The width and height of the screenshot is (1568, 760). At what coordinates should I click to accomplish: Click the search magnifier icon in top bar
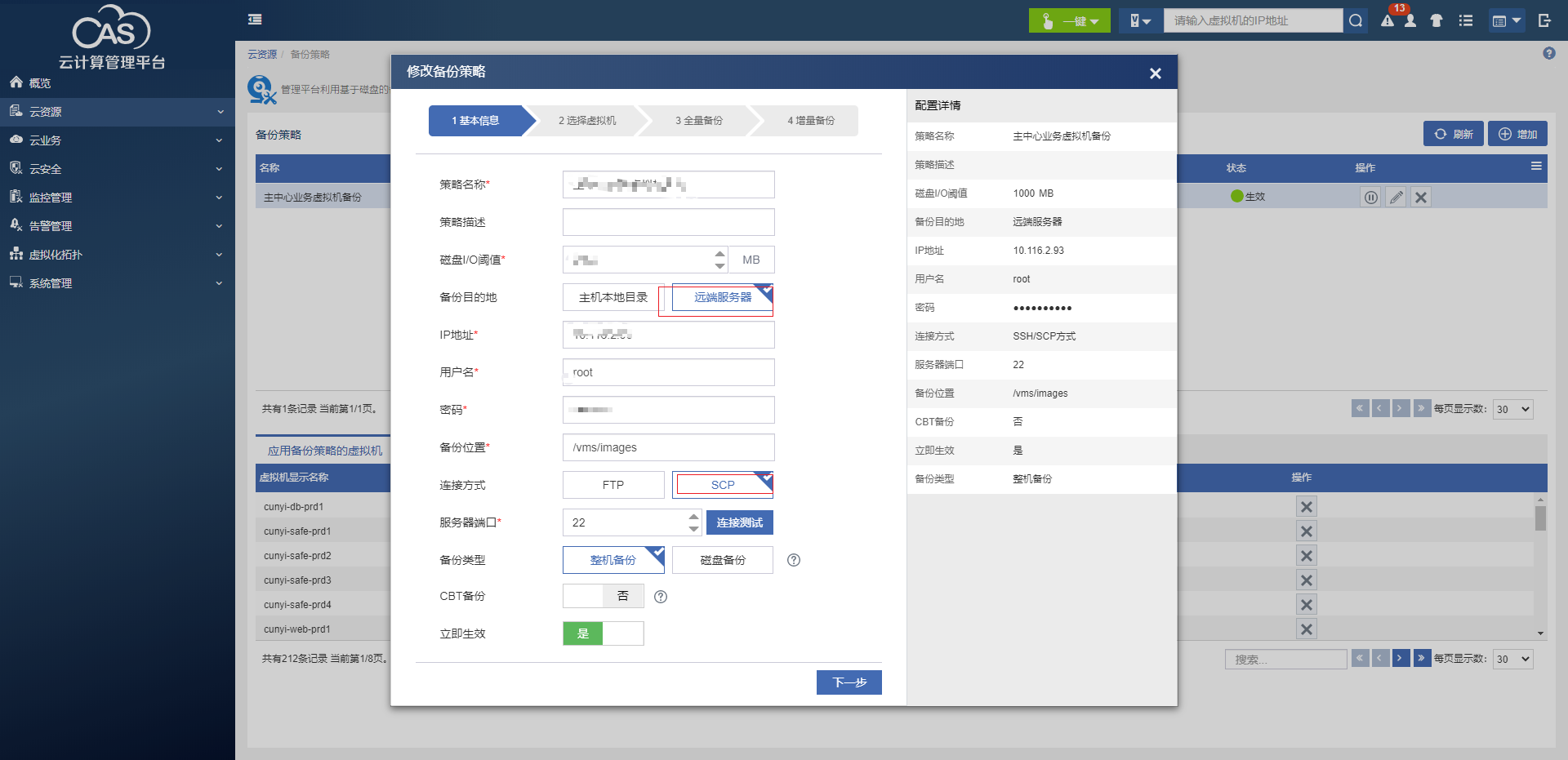coord(1356,20)
